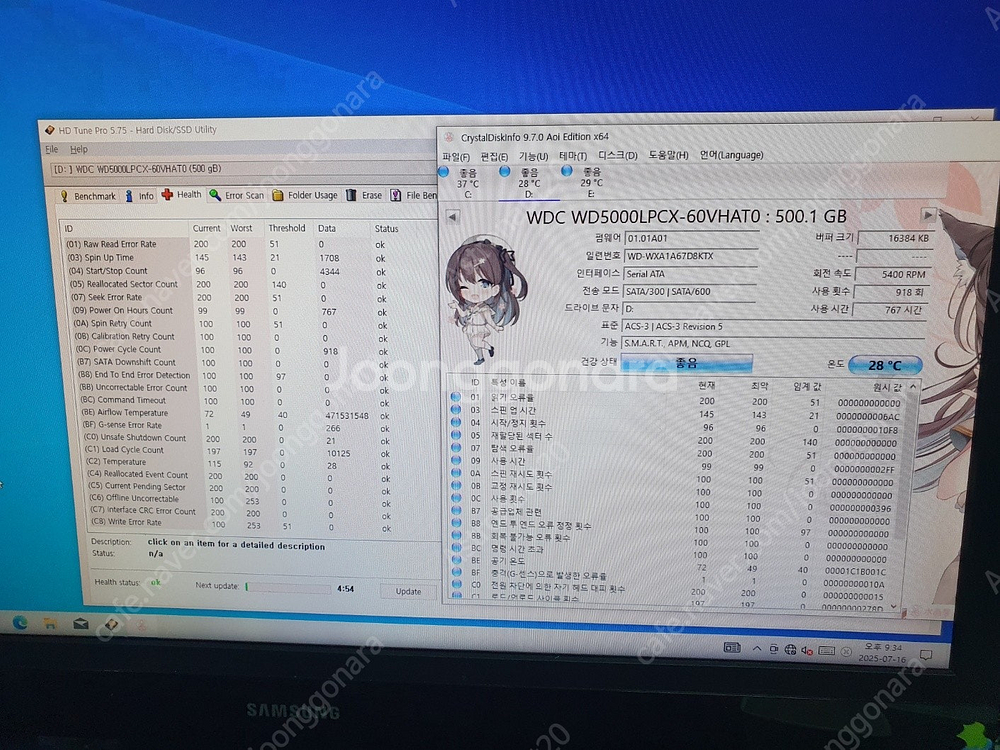Open File Explorer from the taskbar
This screenshot has width=1000, height=750.
(50, 624)
